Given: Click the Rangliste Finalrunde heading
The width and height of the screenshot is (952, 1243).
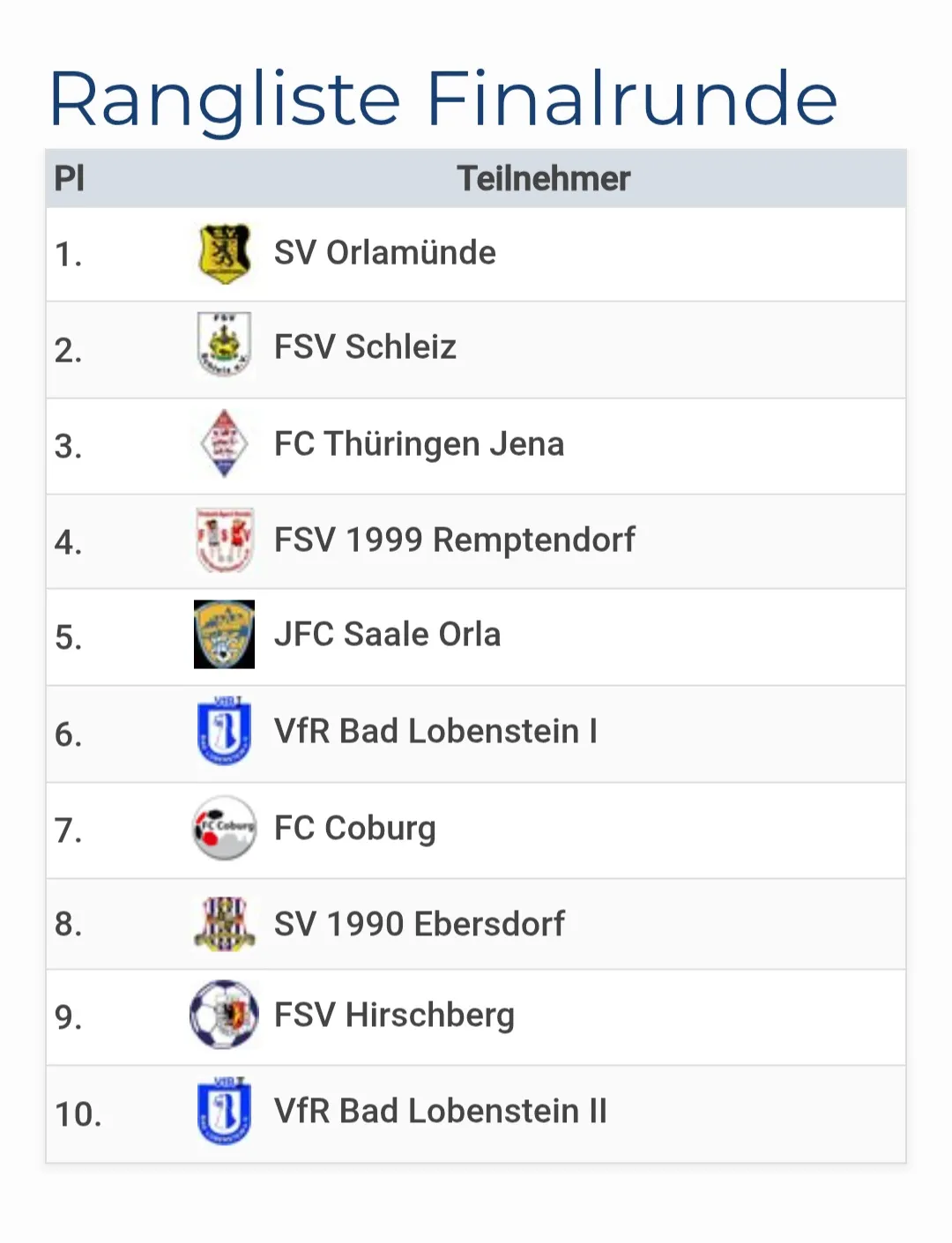Looking at the screenshot, I should pyautogui.click(x=443, y=99).
